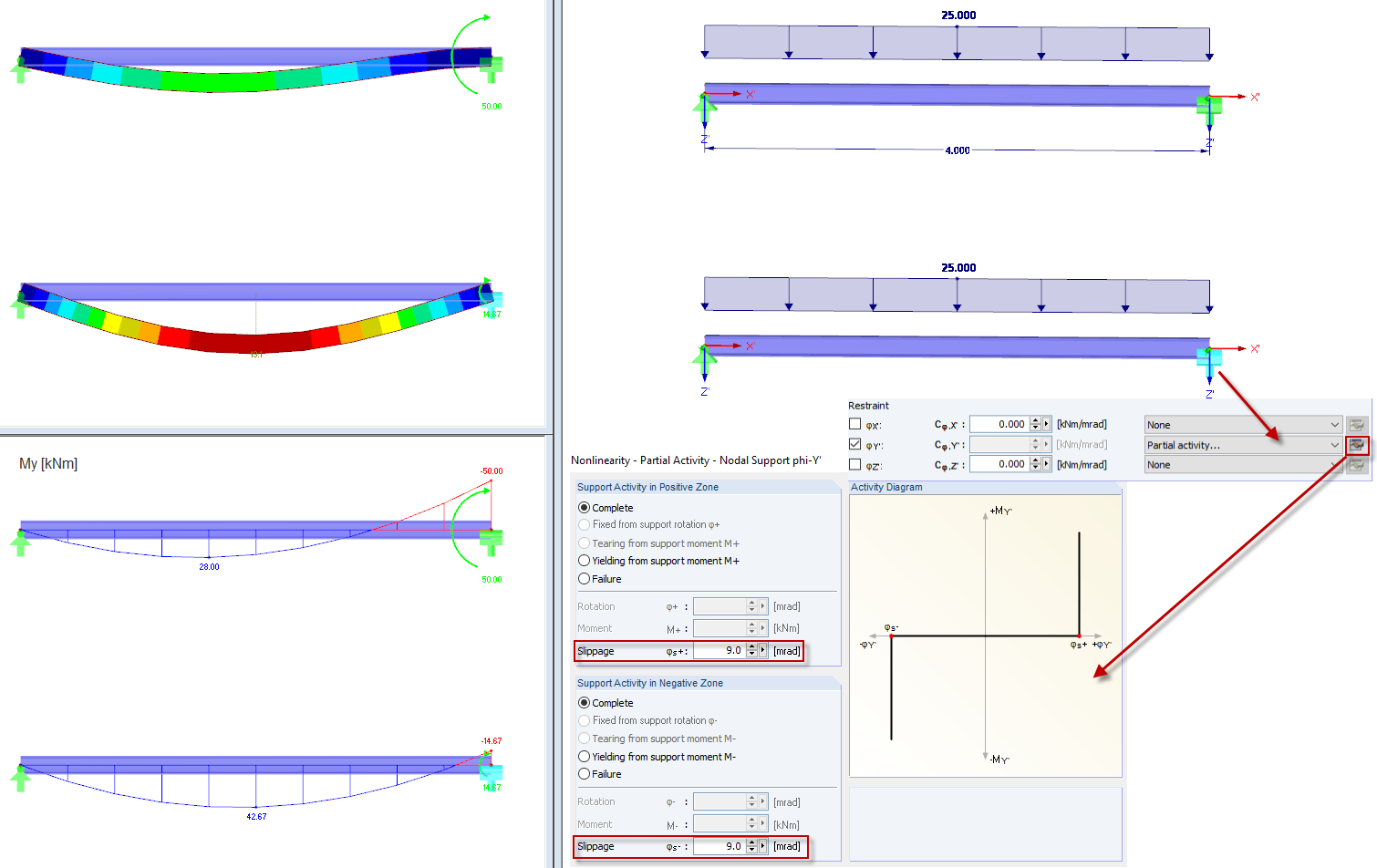This screenshot has height=868, width=1377.
Task: Click the 4.000 dimension label
Action: click(958, 150)
